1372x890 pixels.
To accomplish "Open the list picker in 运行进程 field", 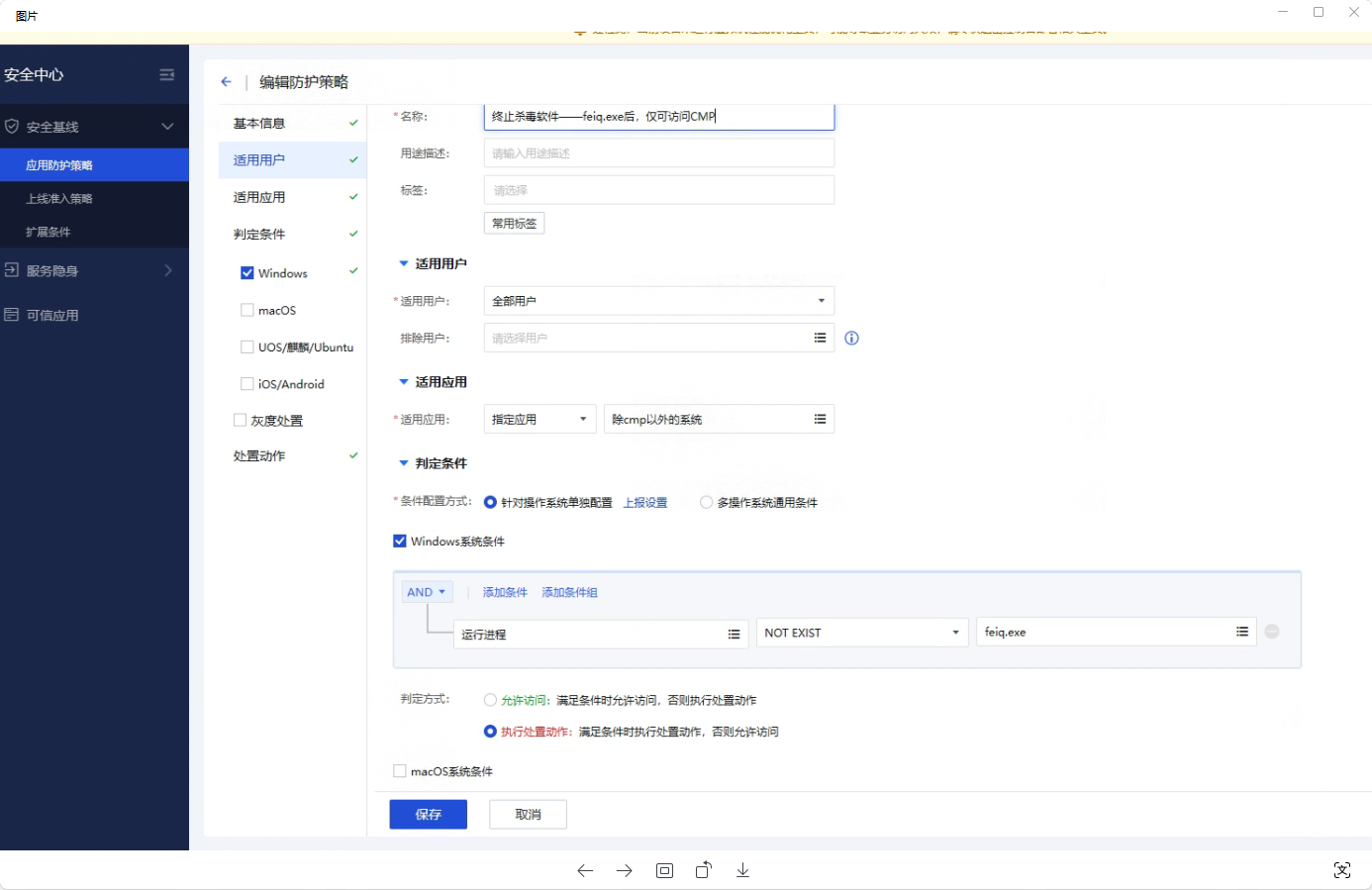I will click(x=734, y=635).
